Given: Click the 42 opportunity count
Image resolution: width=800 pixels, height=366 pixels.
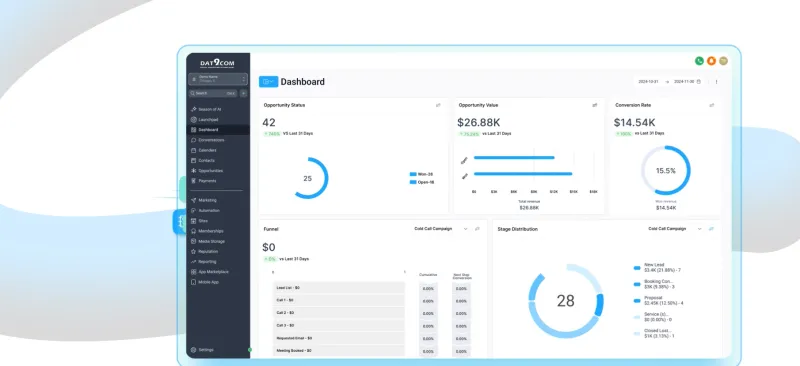Looking at the screenshot, I should pos(269,123).
